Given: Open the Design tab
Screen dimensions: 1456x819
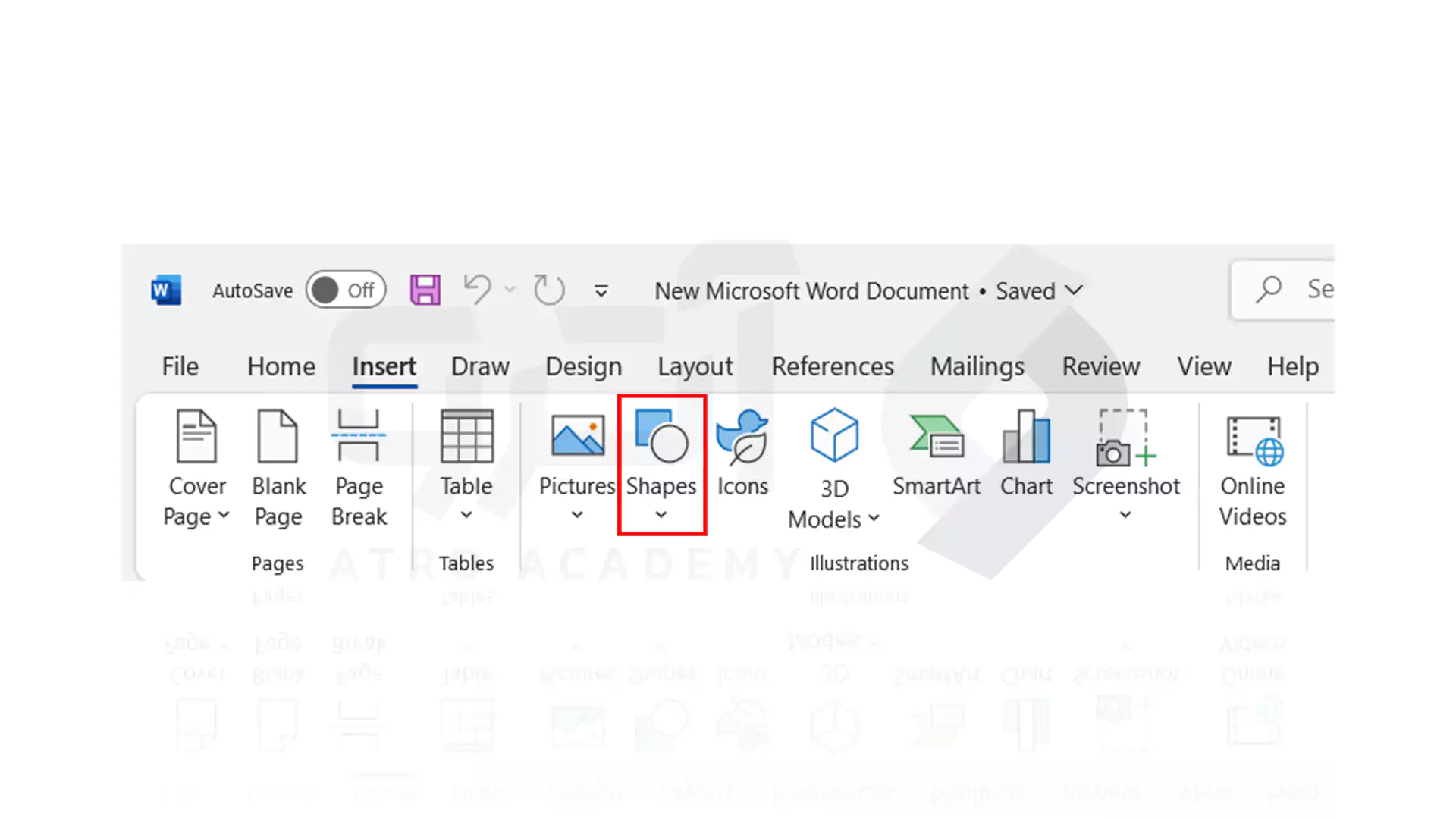Looking at the screenshot, I should [x=583, y=367].
